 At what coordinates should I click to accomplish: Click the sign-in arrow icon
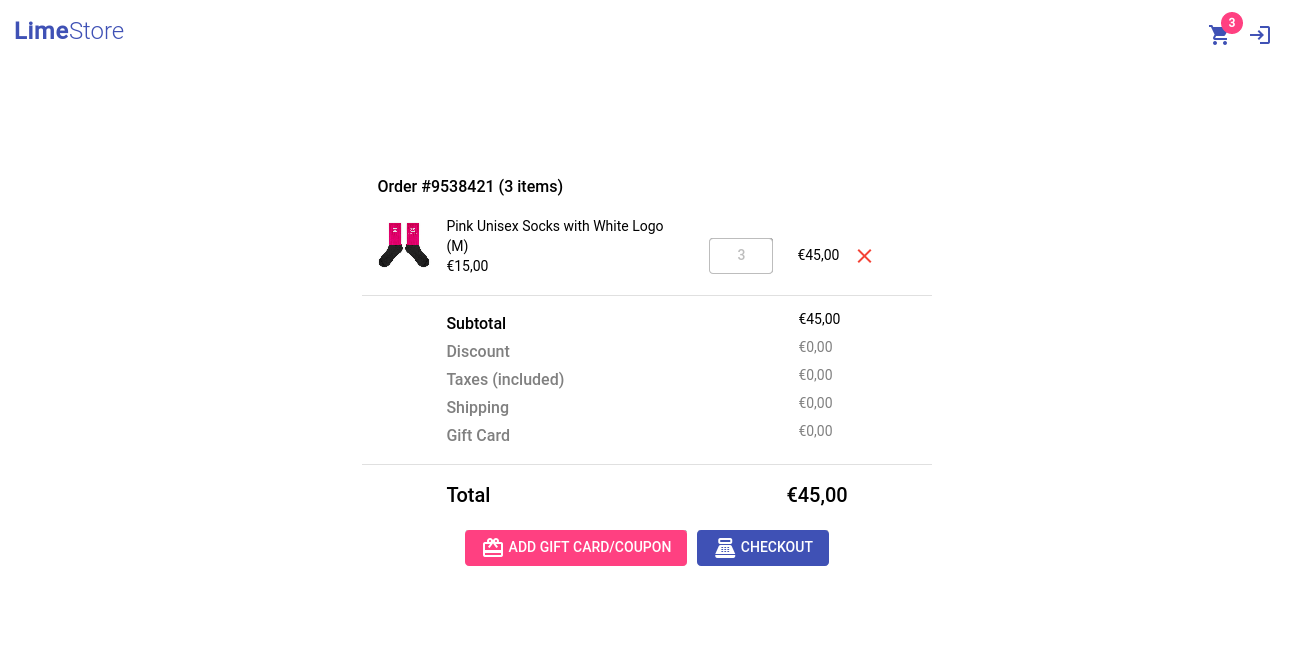1260,35
